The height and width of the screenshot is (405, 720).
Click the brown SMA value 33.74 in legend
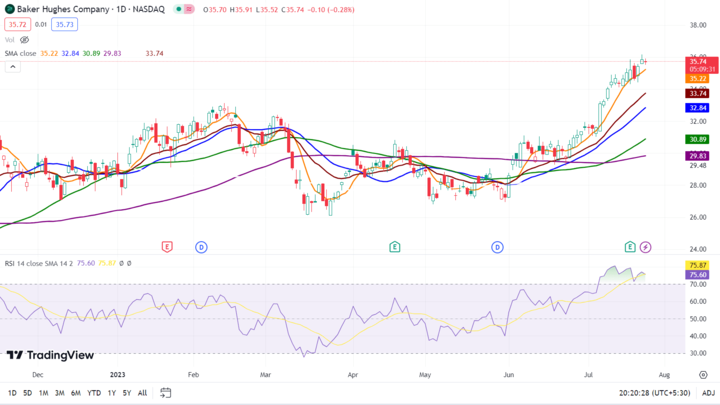pos(154,54)
